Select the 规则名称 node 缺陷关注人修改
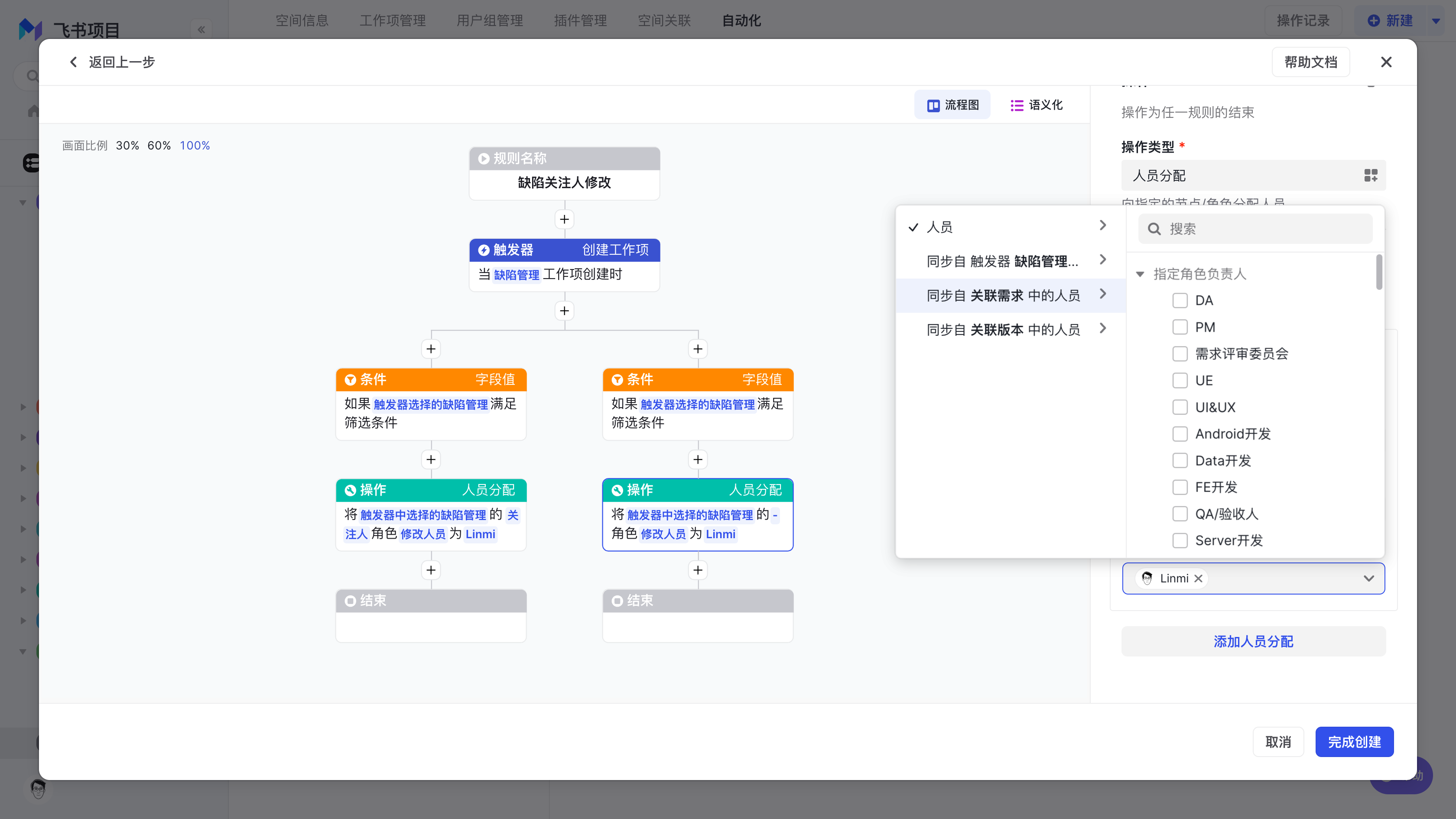Screen dimensions: 1456x819 [x=564, y=173]
